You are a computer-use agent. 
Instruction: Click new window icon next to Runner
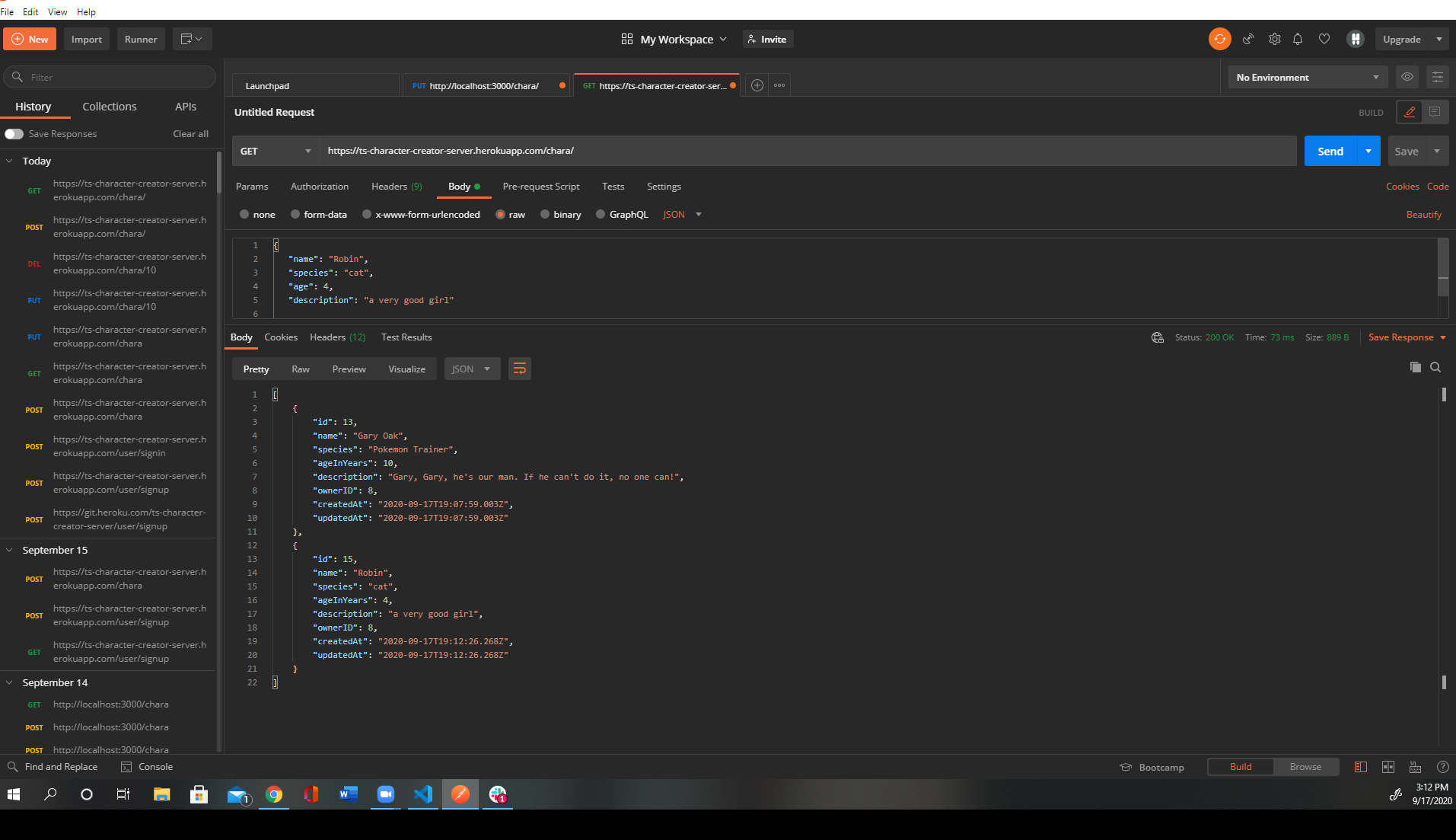click(192, 39)
